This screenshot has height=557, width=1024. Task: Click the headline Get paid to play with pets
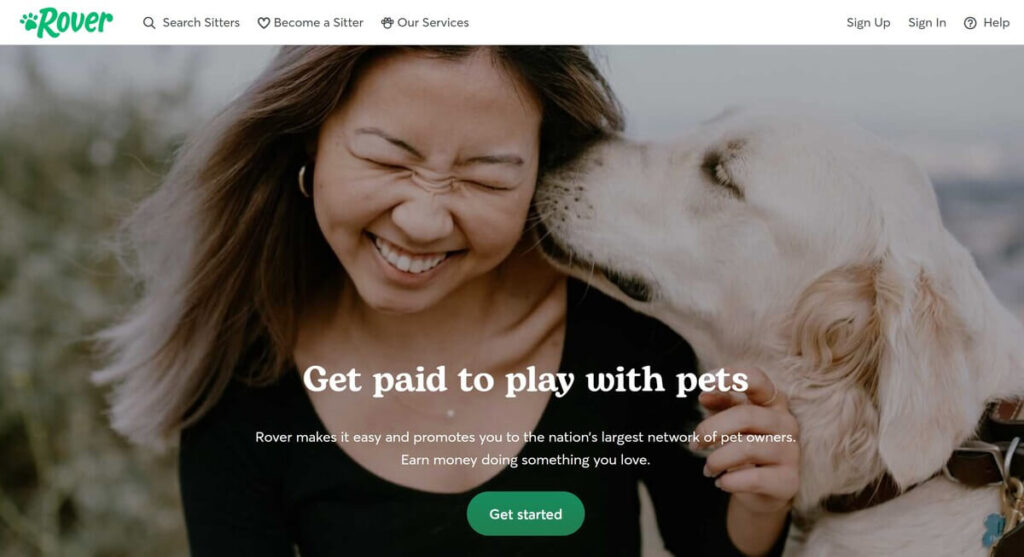pos(525,379)
